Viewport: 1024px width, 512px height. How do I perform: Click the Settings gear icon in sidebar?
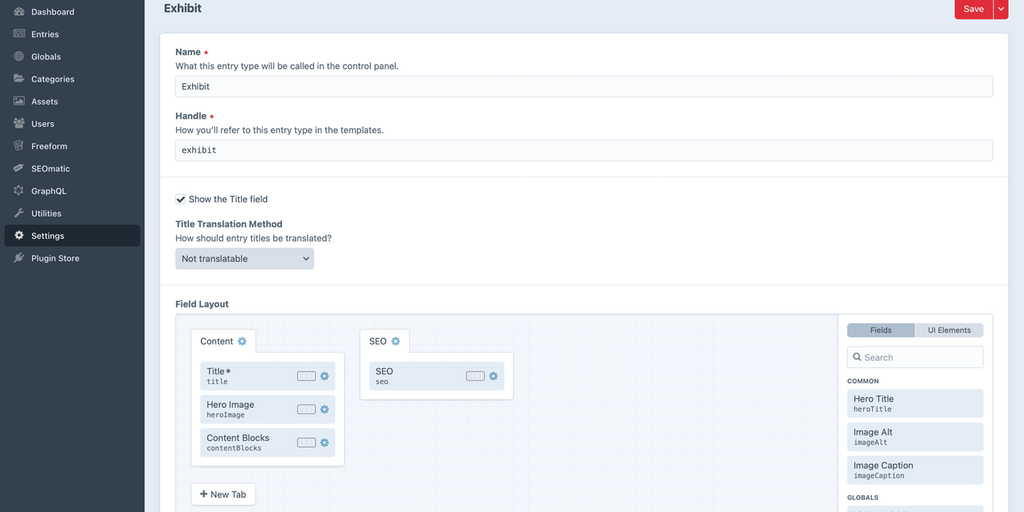point(19,236)
